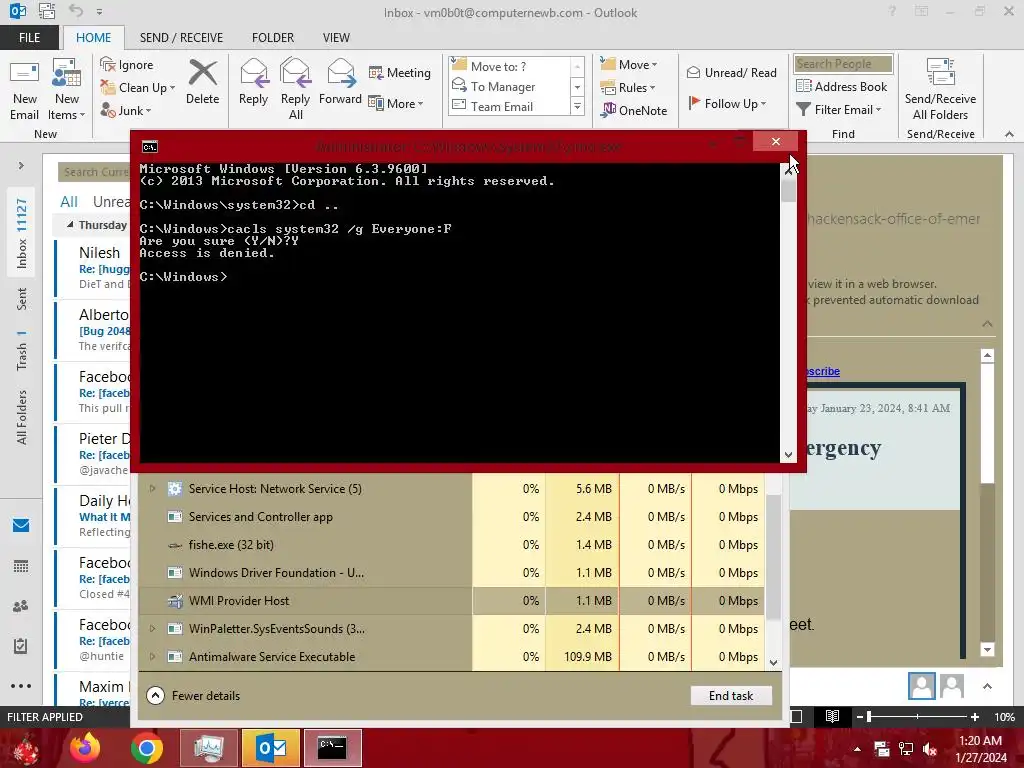Expand Antimalware Service Executable row
The height and width of the screenshot is (768, 1024).
tap(152, 656)
